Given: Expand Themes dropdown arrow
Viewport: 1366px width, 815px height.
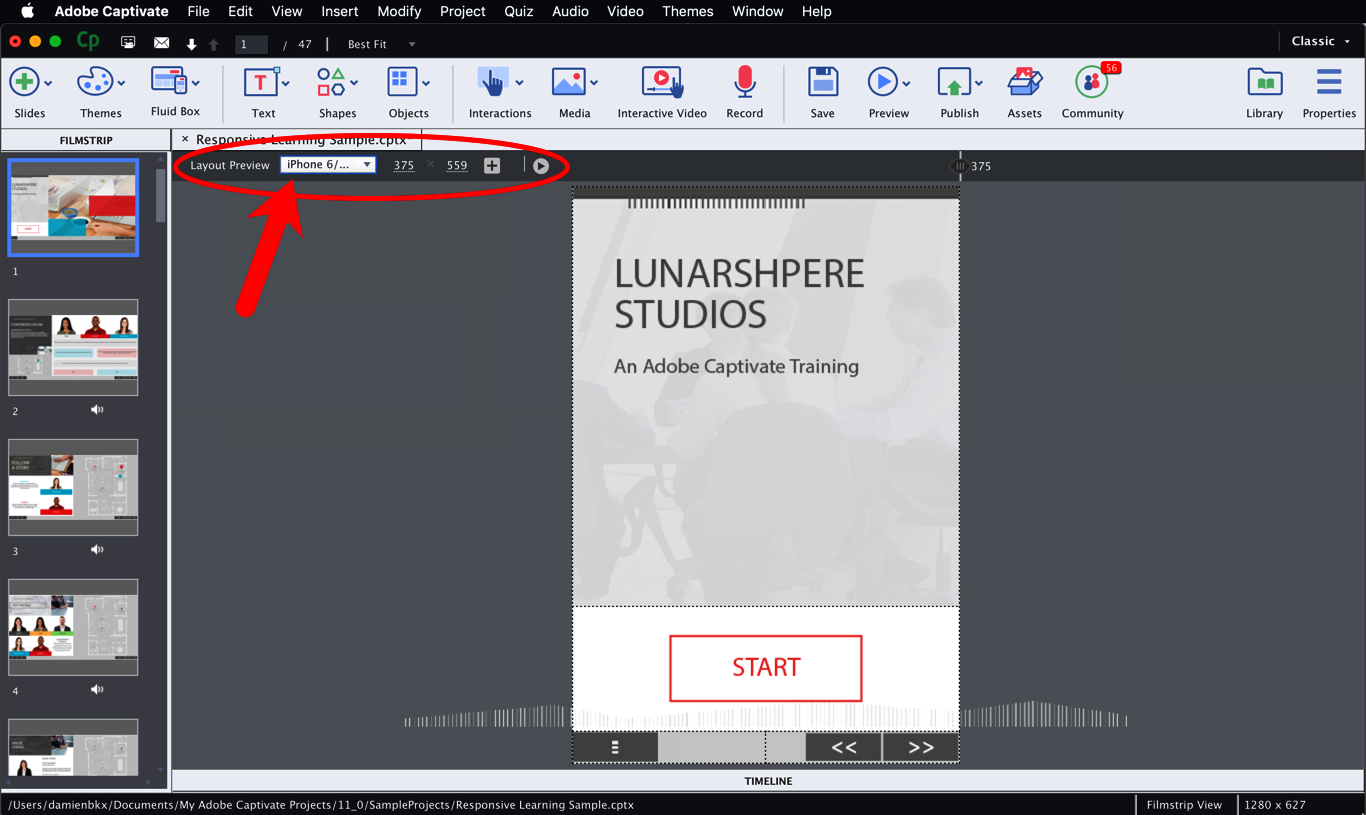Looking at the screenshot, I should point(121,84).
